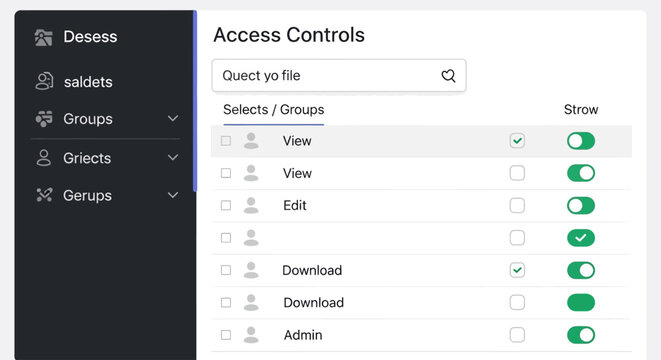Click the avatar icon in the Admin row
The image size is (661, 360).
(x=251, y=335)
